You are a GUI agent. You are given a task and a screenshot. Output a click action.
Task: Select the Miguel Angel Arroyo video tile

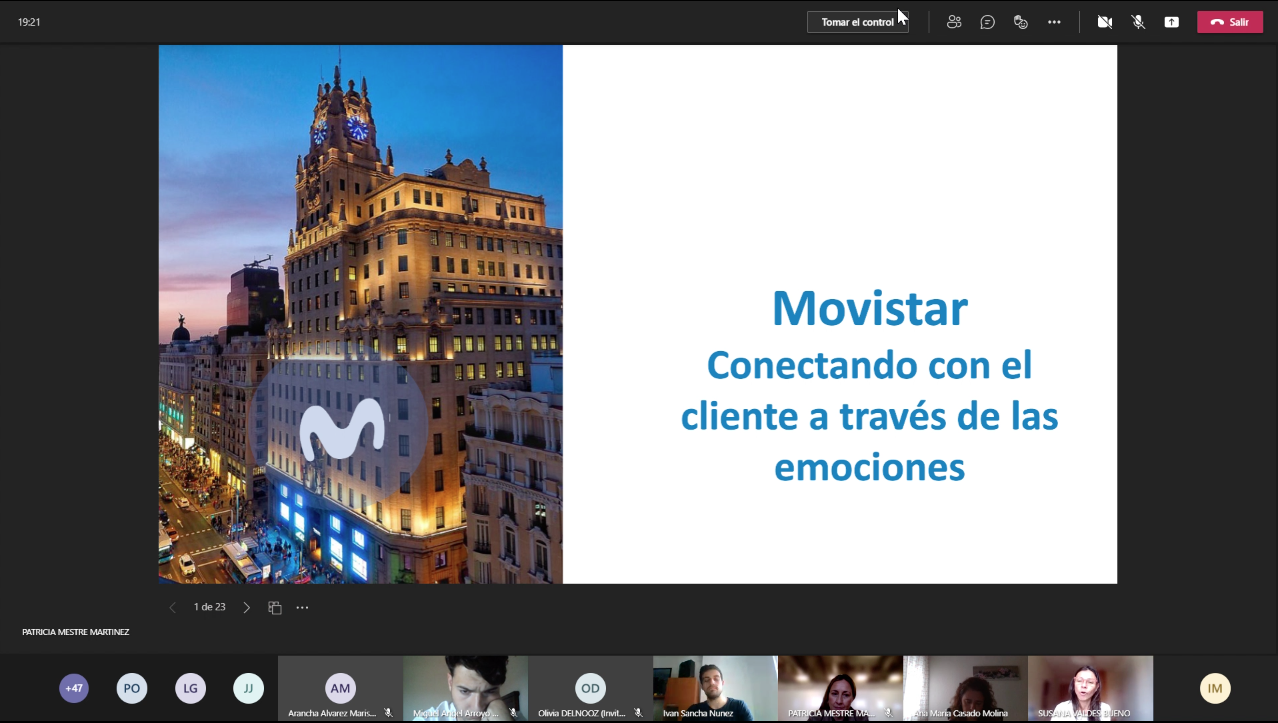(x=465, y=688)
